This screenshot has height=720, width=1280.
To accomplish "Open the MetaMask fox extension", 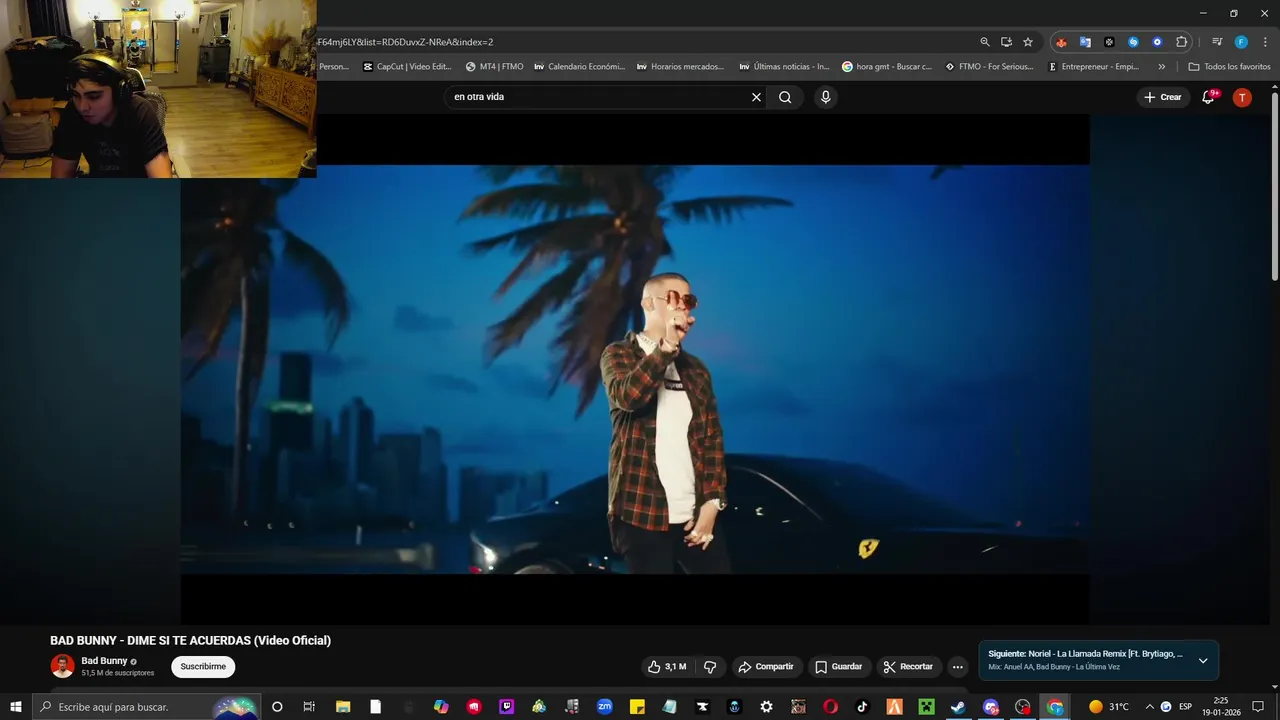I will click(x=1061, y=42).
